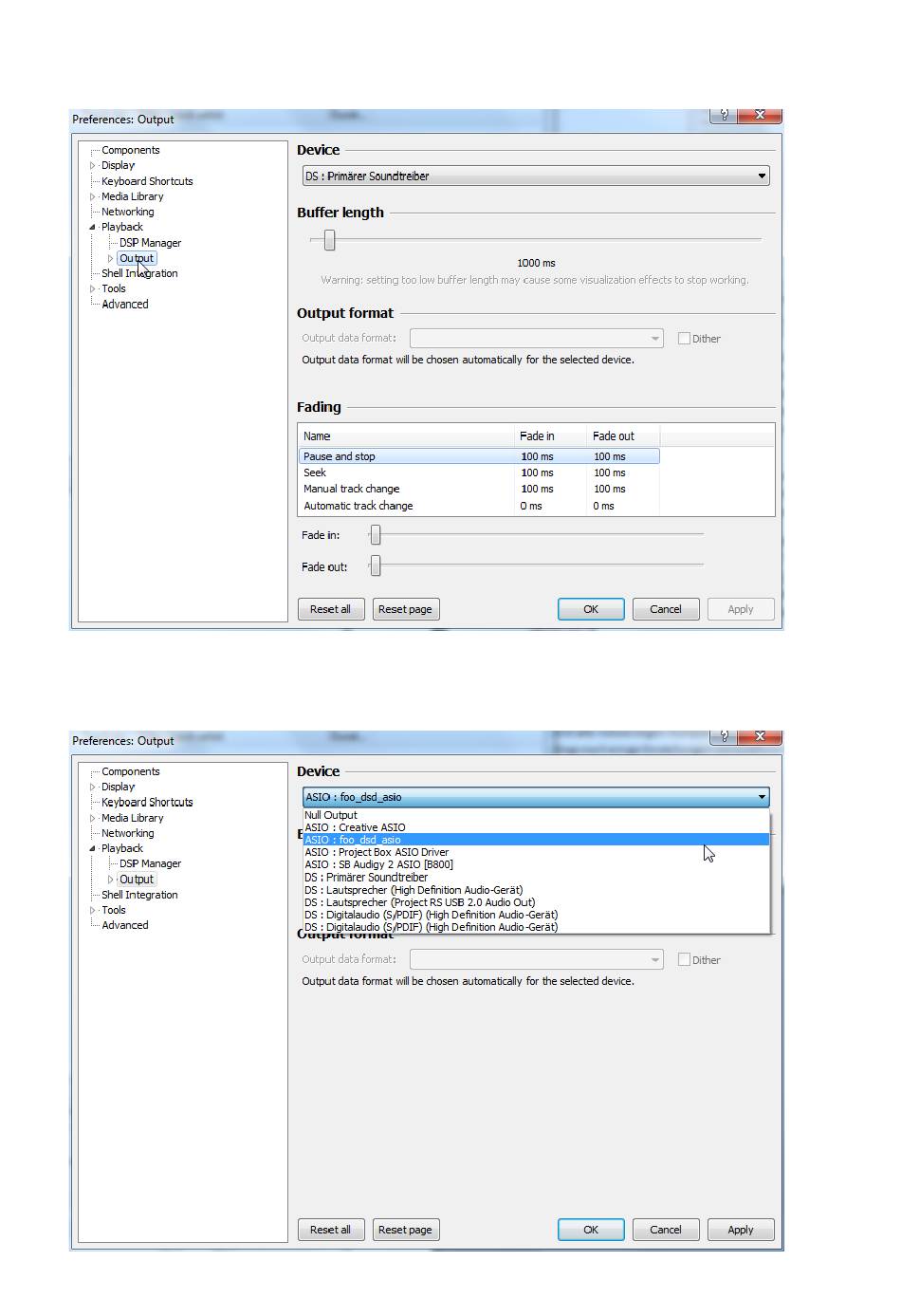
Task: Select DSP Manager in upper window tree
Action: (x=150, y=243)
